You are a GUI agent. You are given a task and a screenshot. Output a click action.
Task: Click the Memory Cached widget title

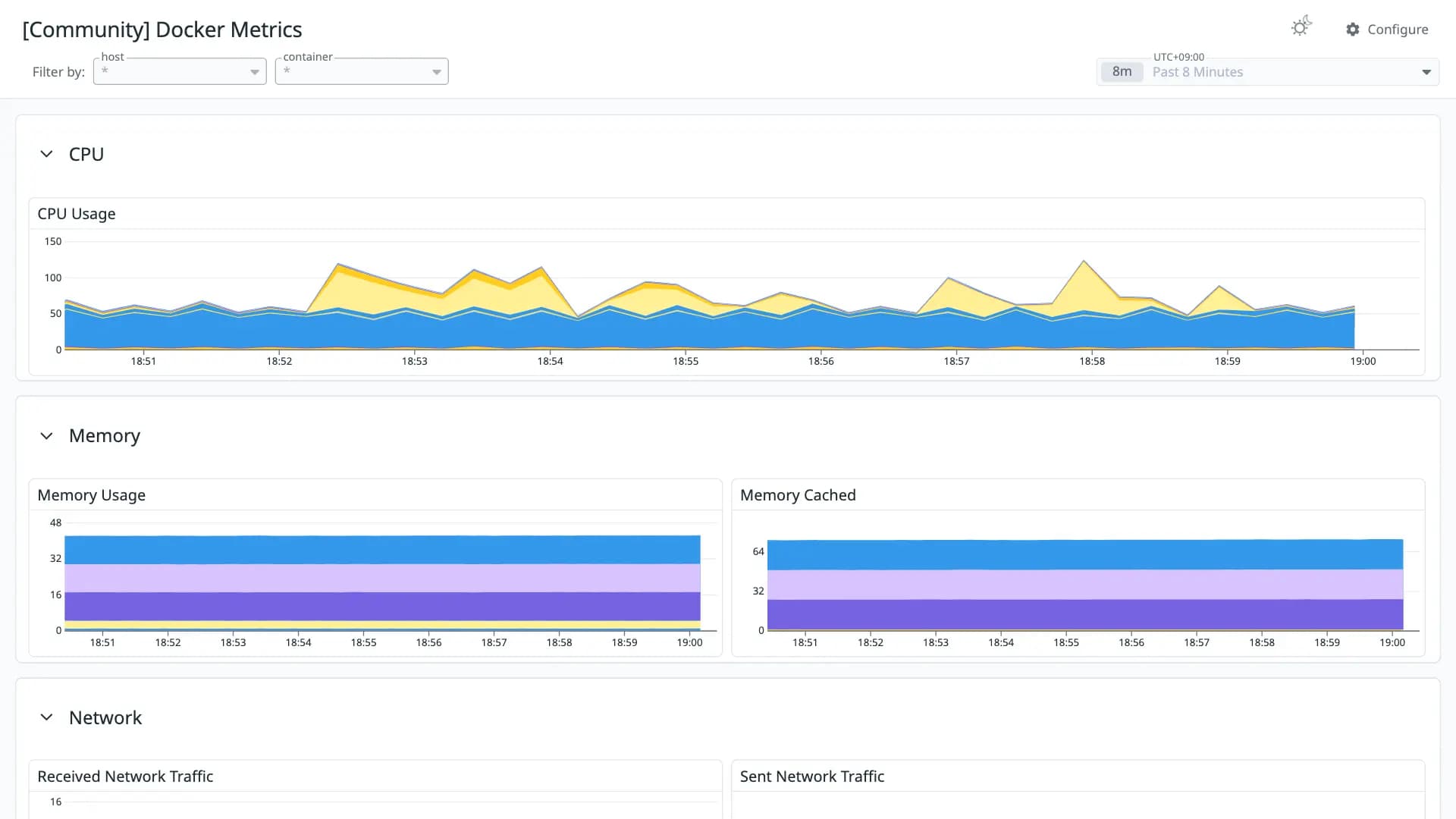(x=798, y=495)
